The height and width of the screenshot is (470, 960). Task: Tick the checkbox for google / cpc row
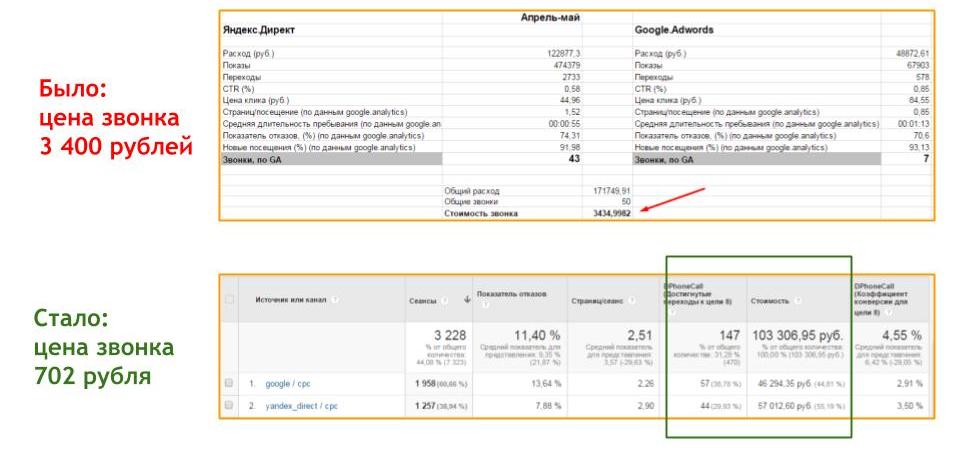231,382
